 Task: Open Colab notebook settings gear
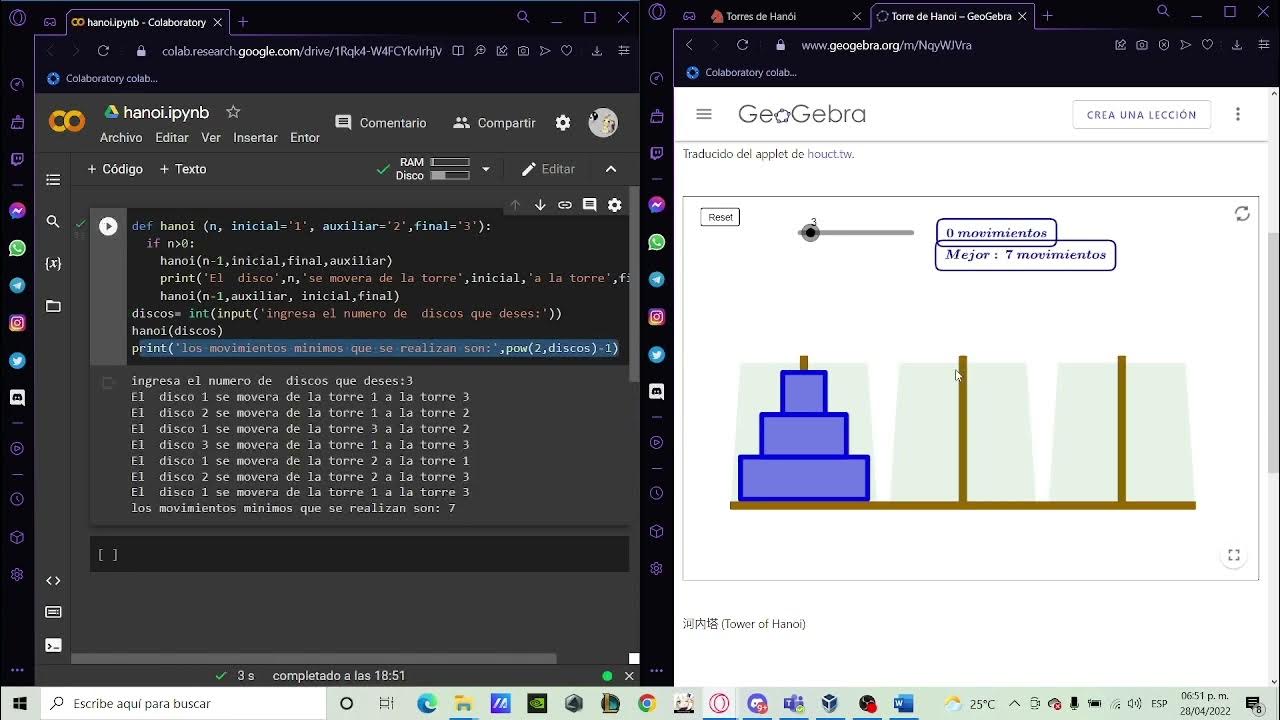pyautogui.click(x=563, y=123)
